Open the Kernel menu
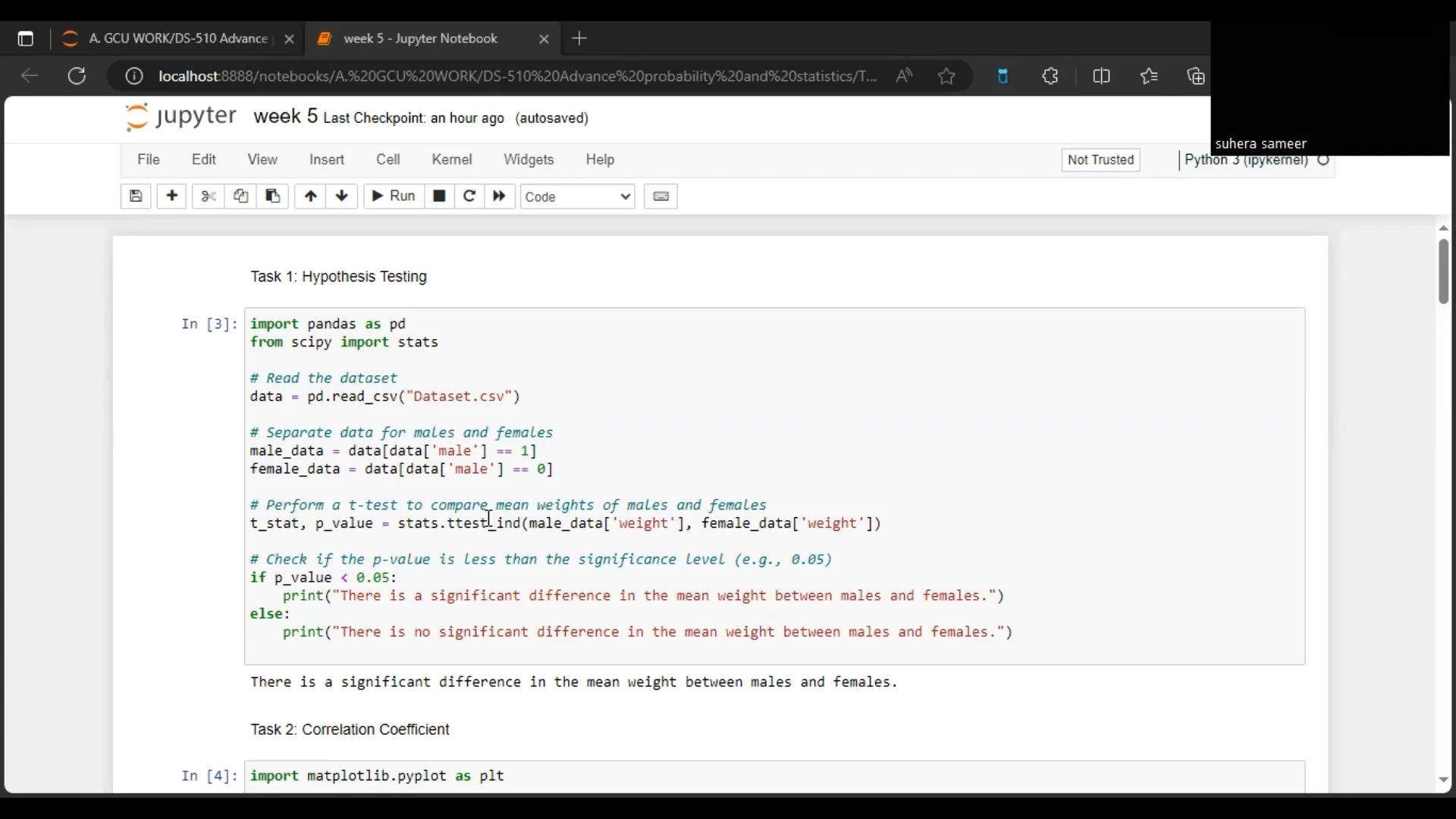This screenshot has width=1456, height=819. (x=452, y=160)
